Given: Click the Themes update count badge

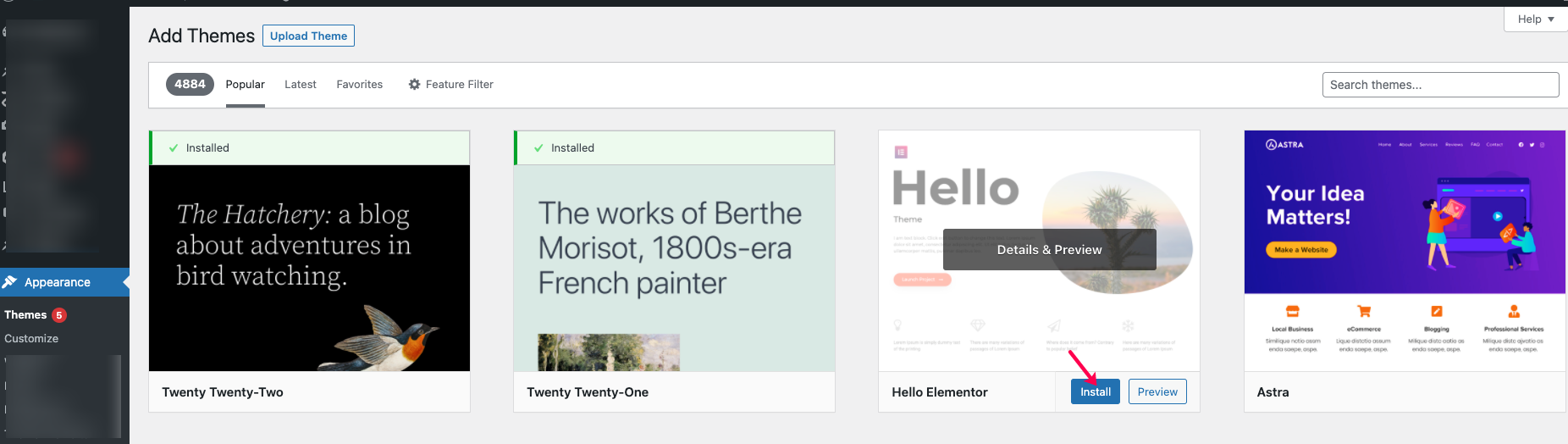Looking at the screenshot, I should 59,315.
